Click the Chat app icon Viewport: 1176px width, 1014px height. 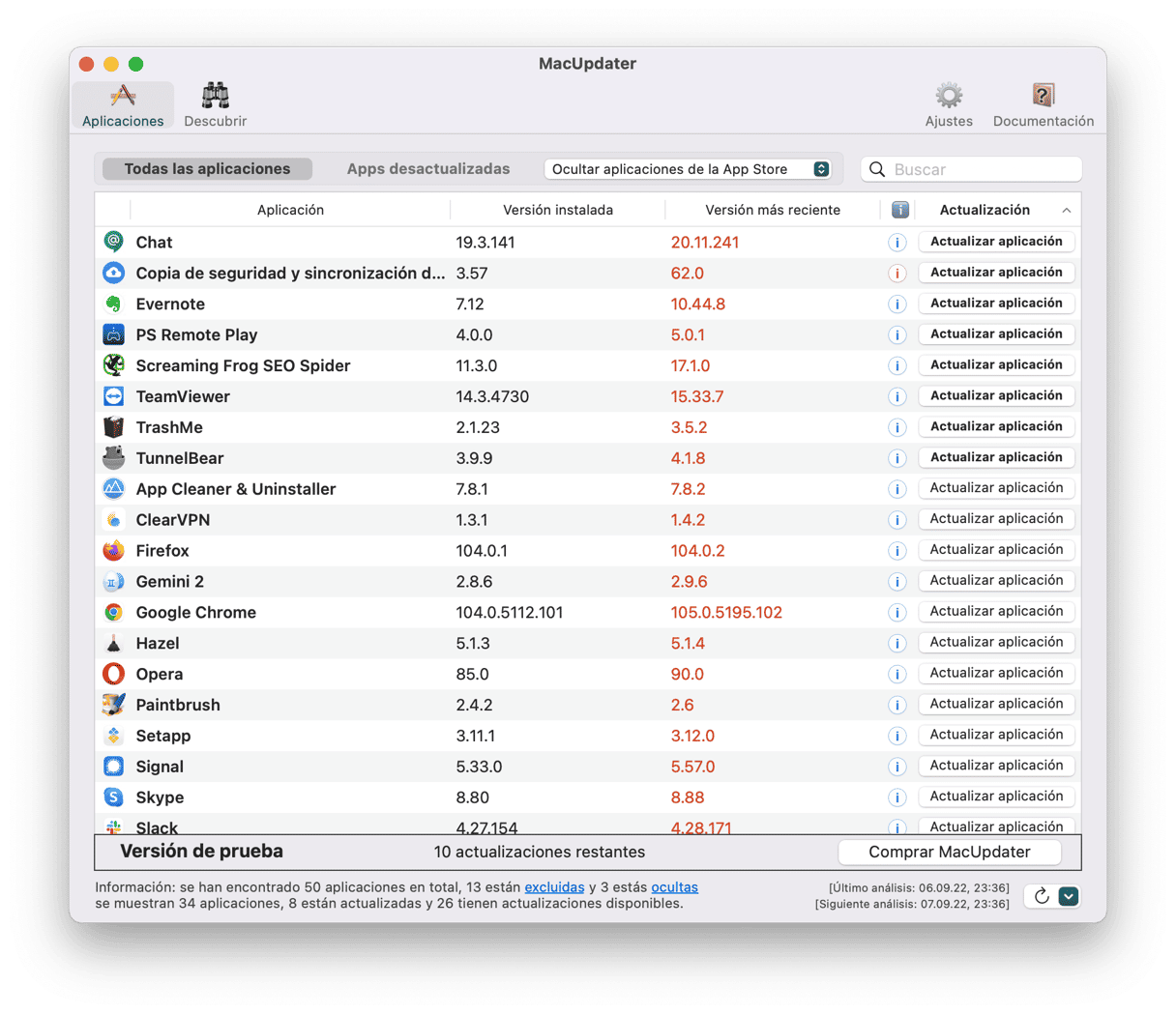pyautogui.click(x=114, y=242)
